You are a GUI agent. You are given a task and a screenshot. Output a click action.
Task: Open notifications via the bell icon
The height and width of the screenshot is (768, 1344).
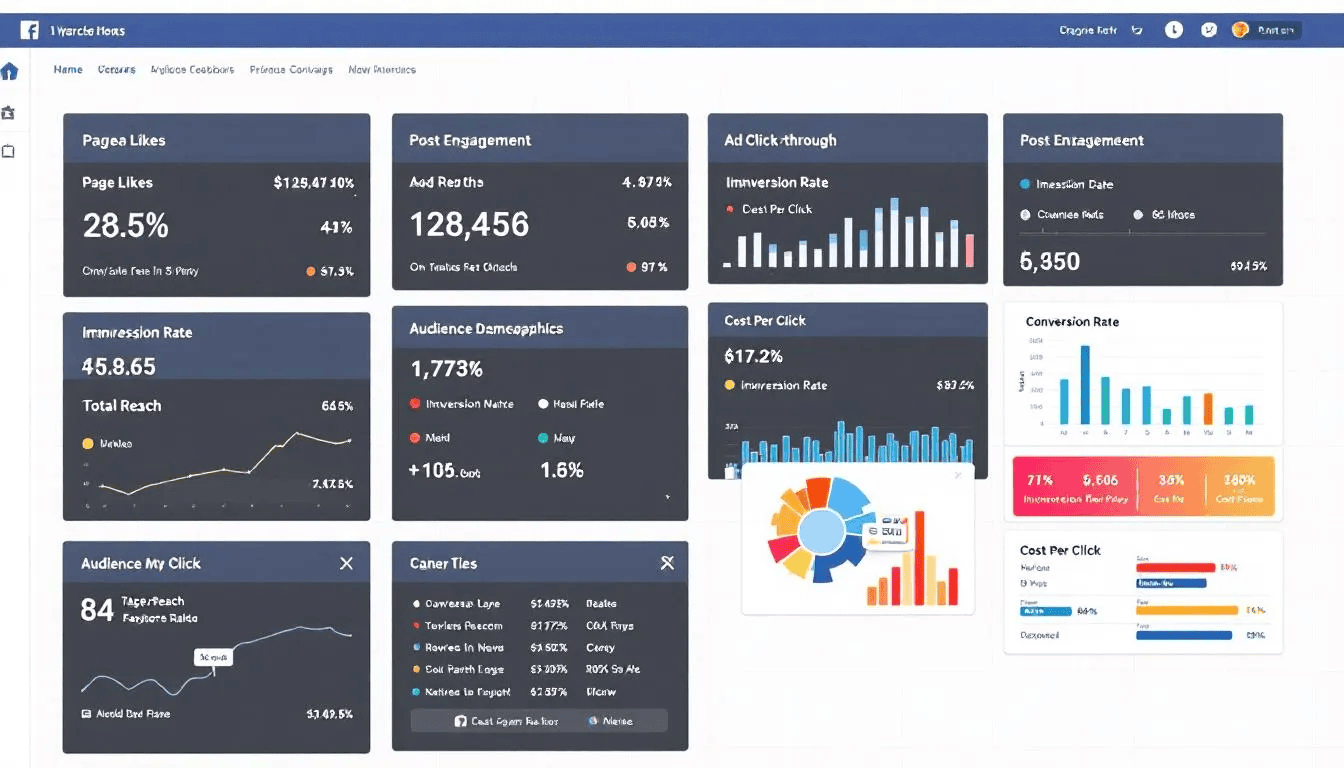[x=1173, y=29]
